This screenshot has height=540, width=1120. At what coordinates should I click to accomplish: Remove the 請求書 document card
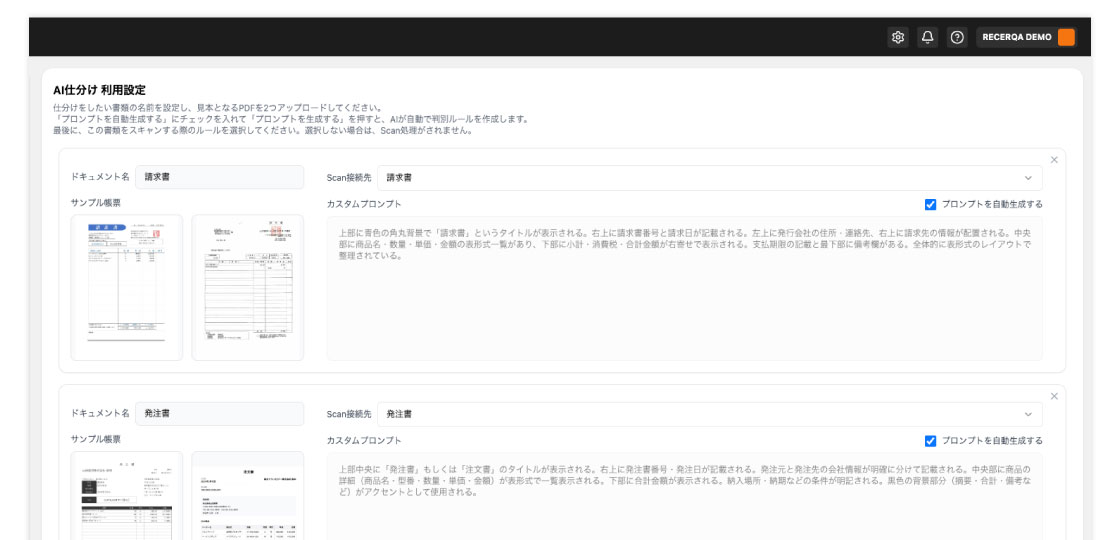pos(1054,159)
